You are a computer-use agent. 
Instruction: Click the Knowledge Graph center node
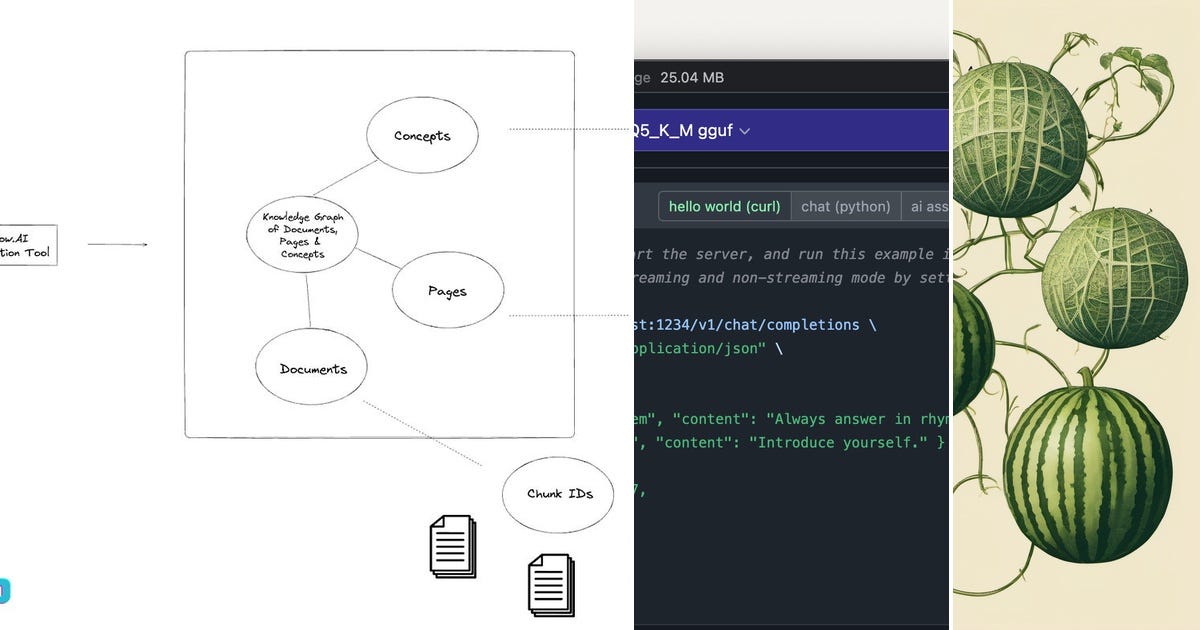coord(302,234)
